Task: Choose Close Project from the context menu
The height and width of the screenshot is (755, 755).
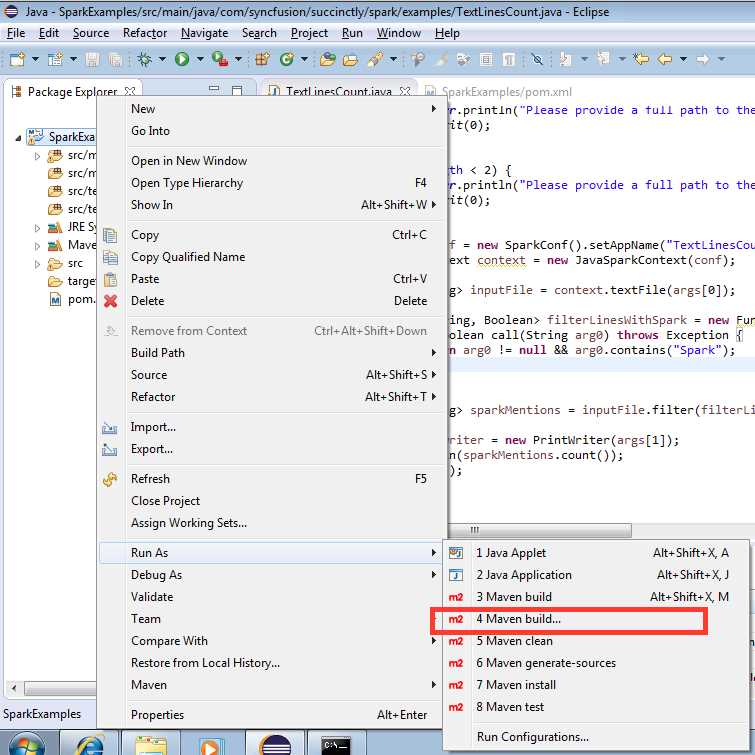Action: [270, 501]
